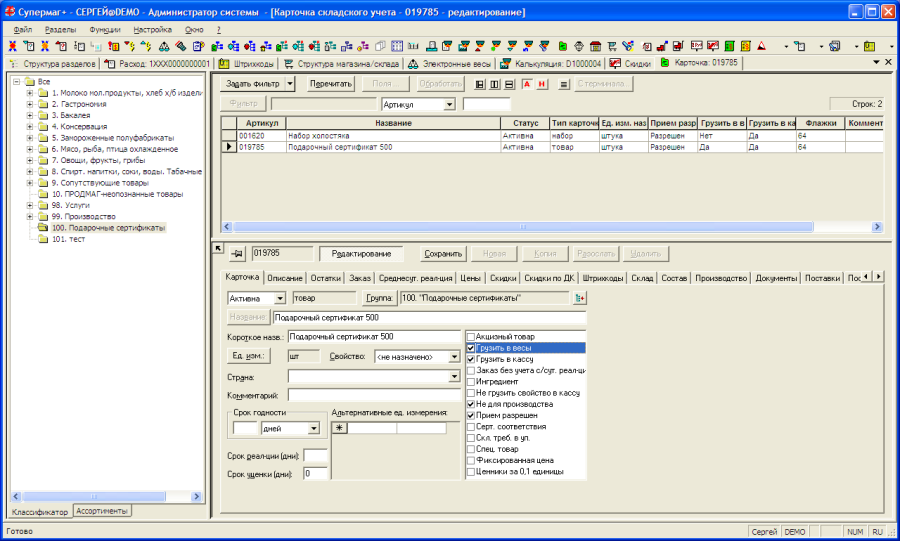Enable the Акцизный товар checkbox

471,338
